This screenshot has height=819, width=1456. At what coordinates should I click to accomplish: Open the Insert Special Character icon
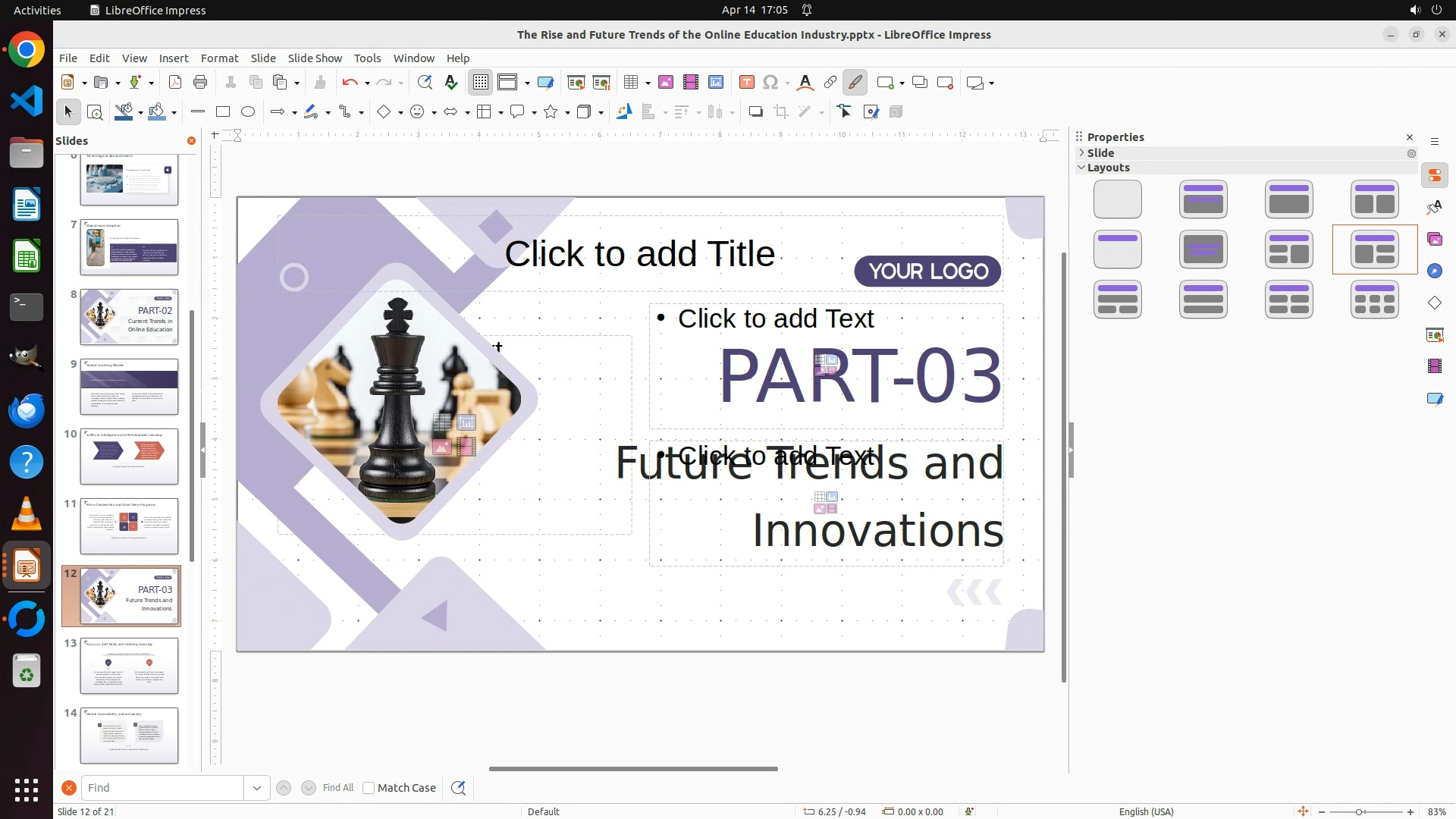point(770,83)
